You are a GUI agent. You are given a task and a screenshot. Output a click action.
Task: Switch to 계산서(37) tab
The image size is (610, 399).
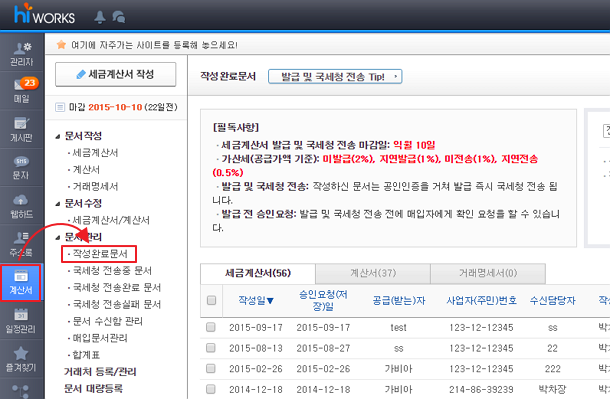(373, 273)
